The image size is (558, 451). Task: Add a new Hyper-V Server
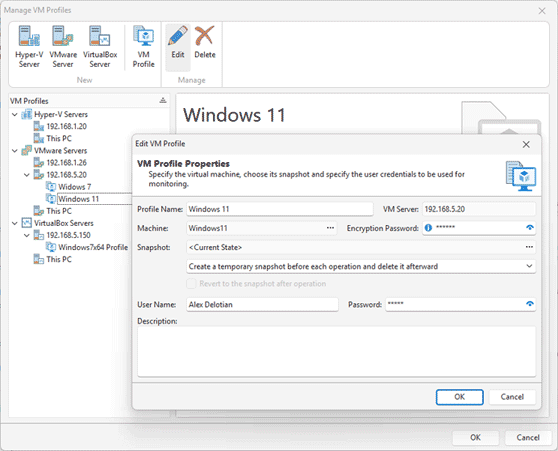29,47
